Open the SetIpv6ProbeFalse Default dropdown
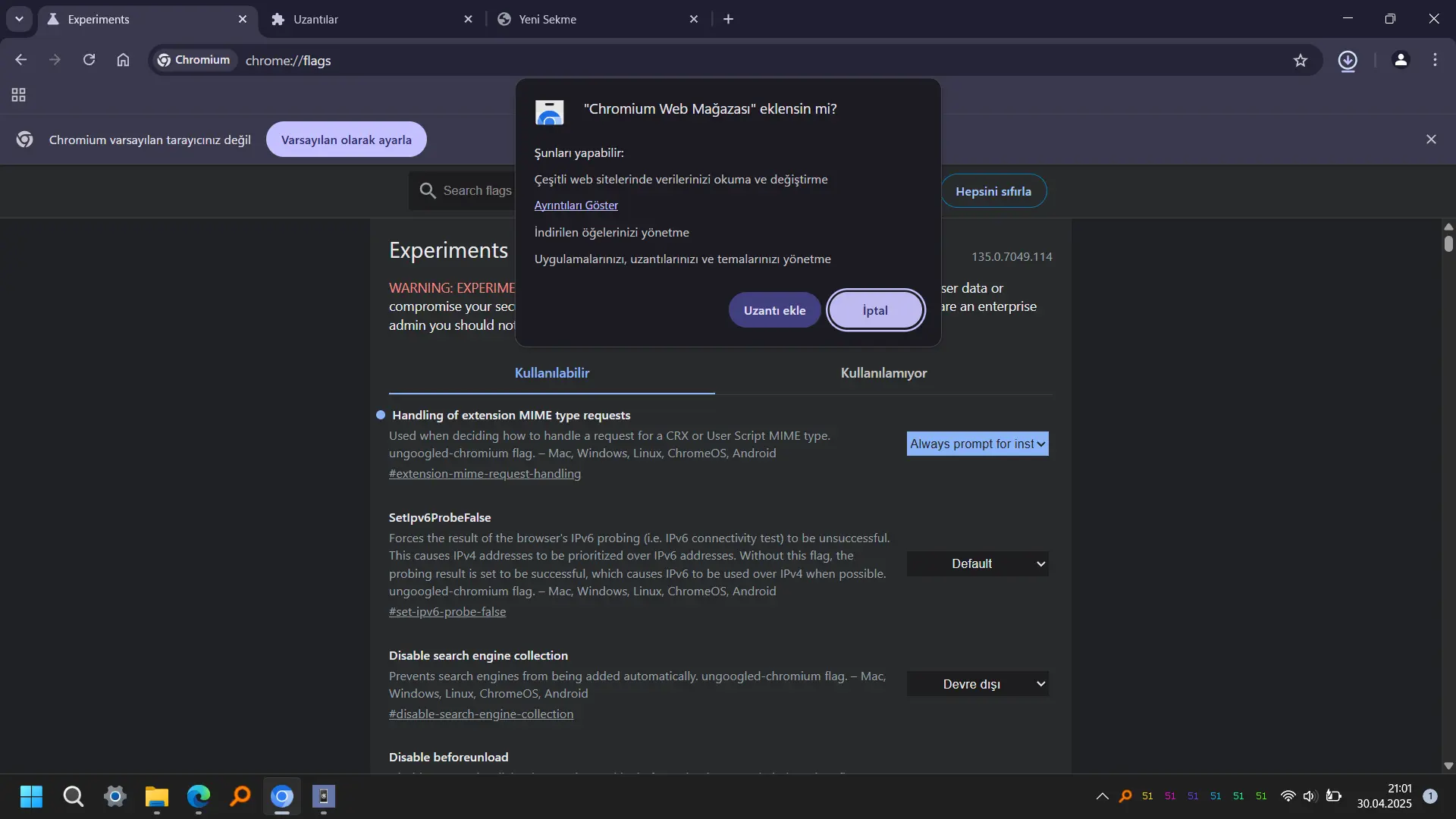Viewport: 1456px width, 819px height. pos(977,564)
